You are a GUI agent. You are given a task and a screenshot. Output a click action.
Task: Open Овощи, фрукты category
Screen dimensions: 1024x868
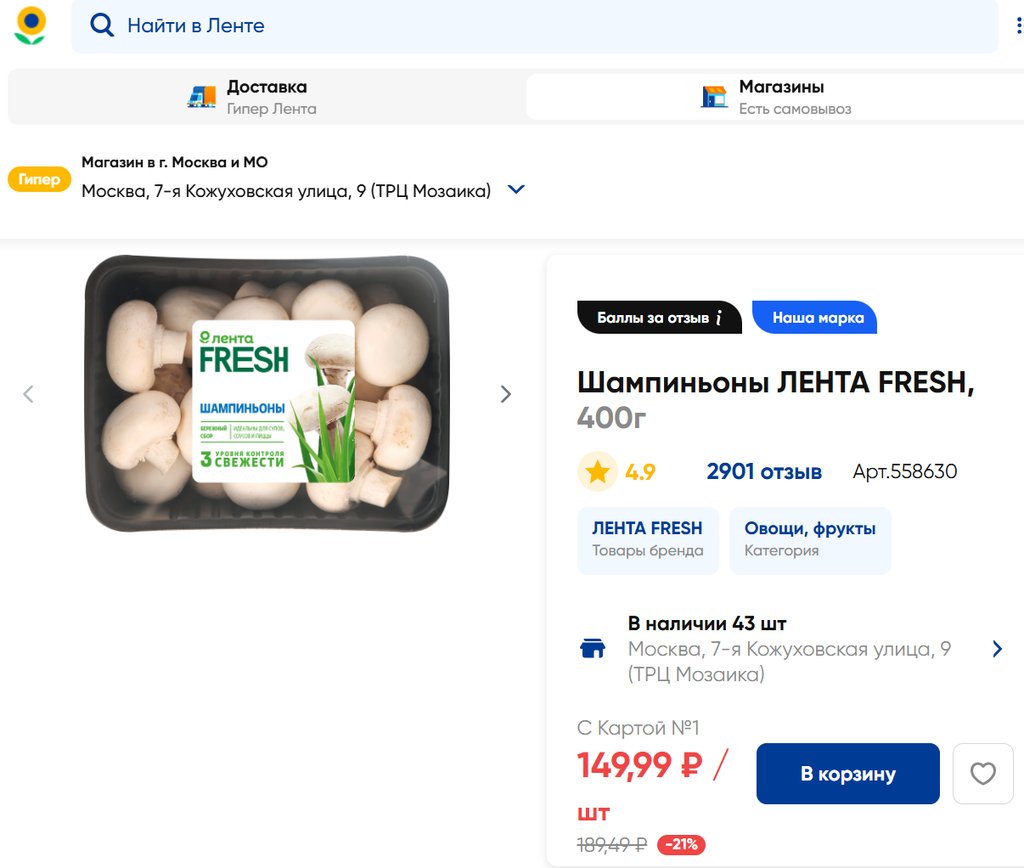[809, 539]
